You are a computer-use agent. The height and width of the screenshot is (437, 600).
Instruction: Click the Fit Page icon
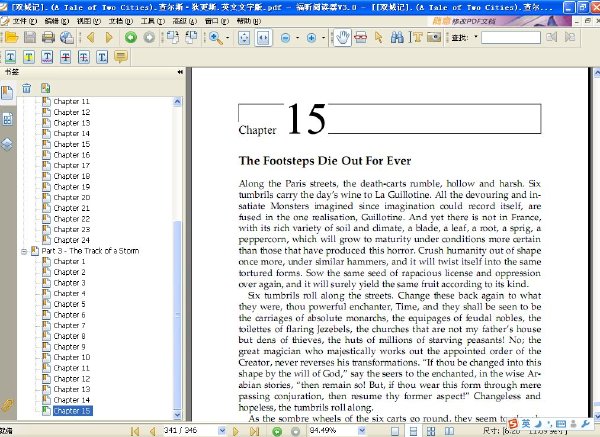[x=244, y=38]
